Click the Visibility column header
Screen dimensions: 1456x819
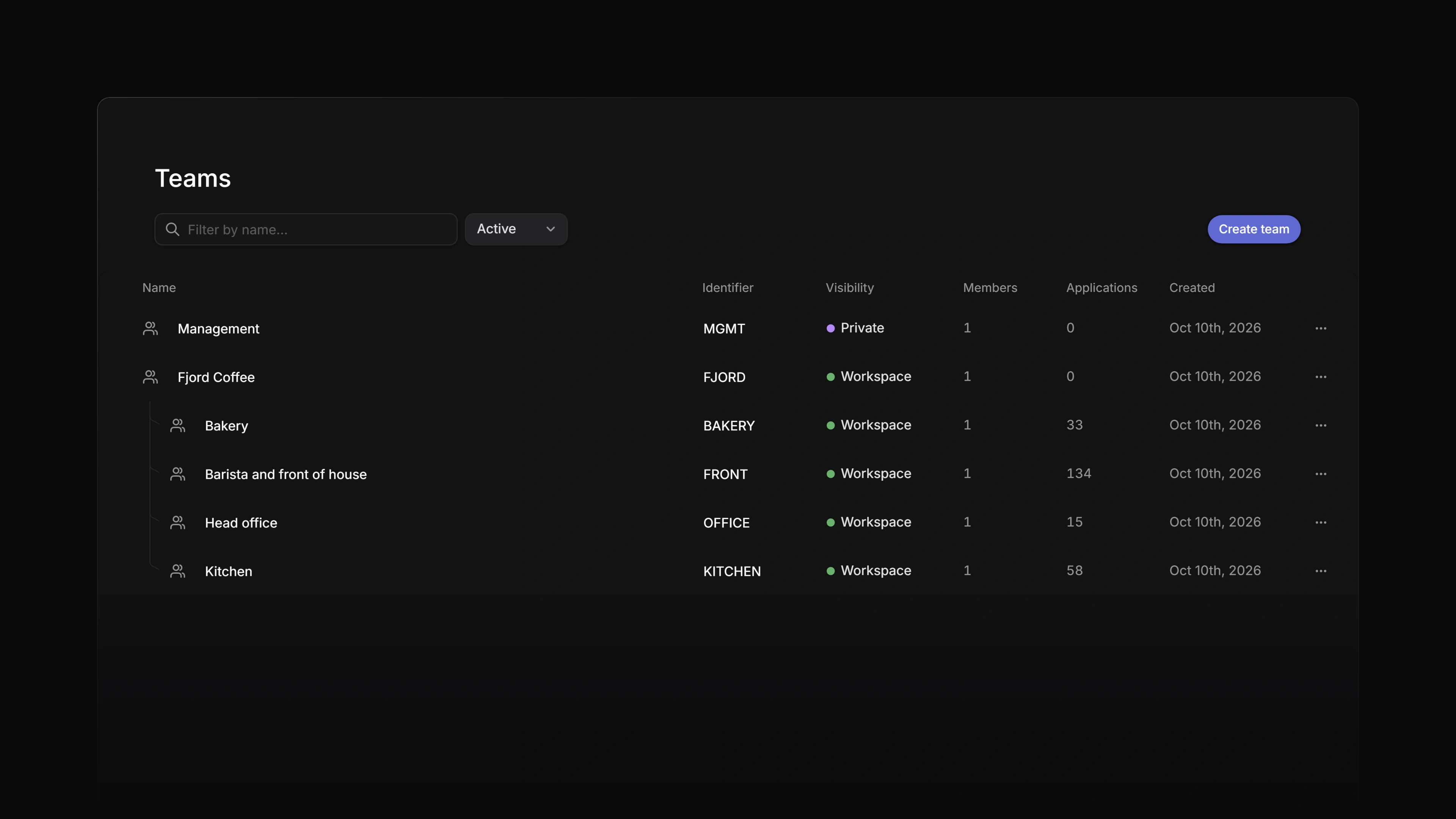coord(849,288)
